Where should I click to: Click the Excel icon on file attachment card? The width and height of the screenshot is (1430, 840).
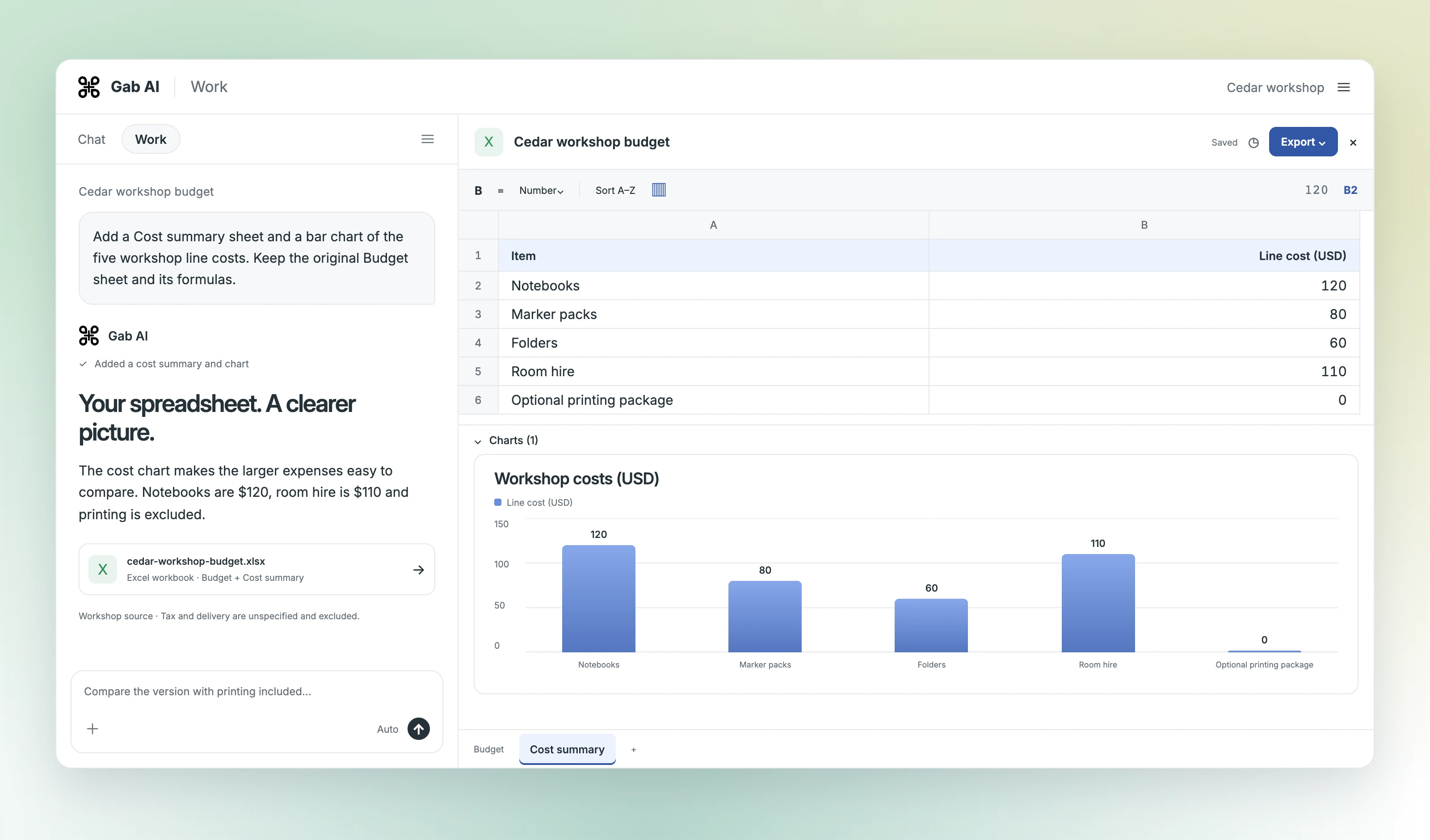click(x=103, y=569)
